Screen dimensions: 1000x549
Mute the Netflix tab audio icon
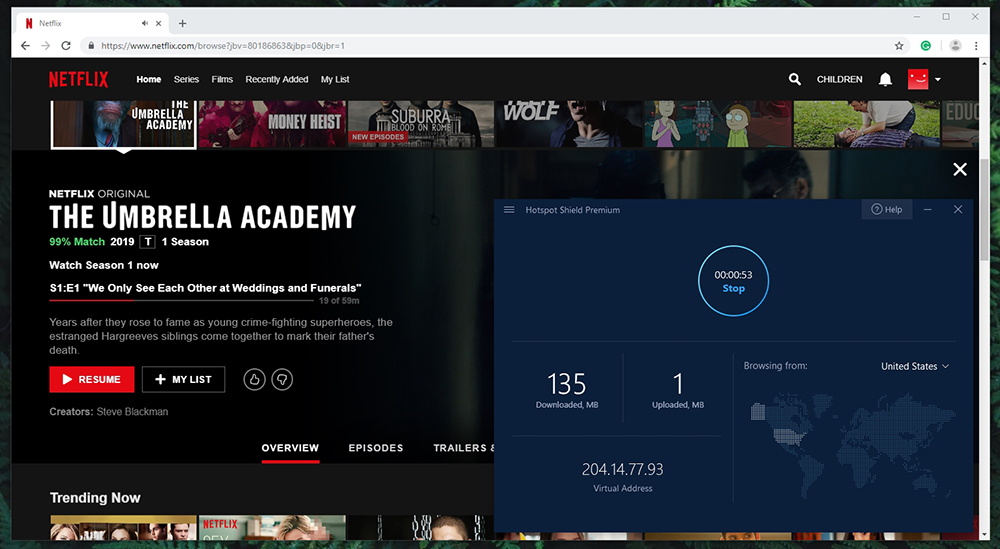(145, 23)
